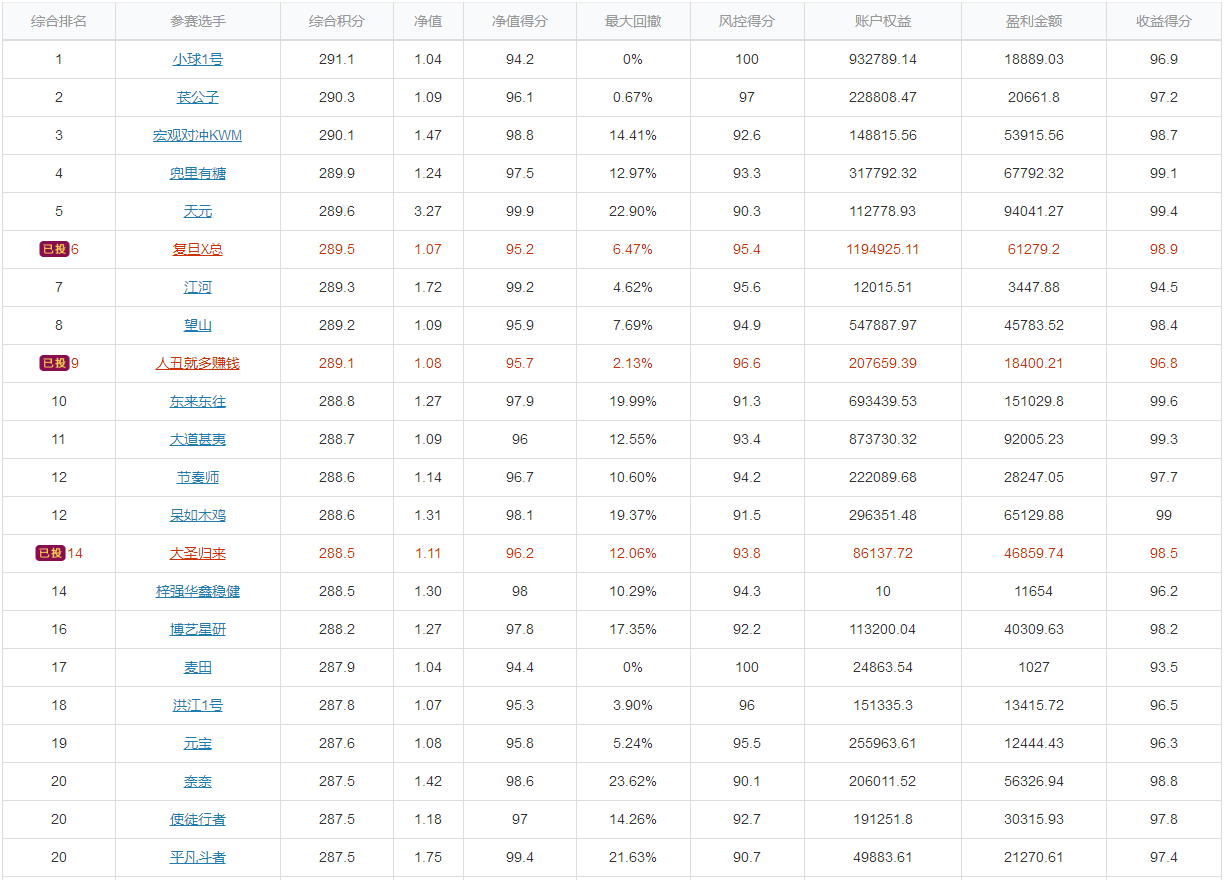Open contestant link 天元
Screen dimensions: 1227x880
point(197,211)
